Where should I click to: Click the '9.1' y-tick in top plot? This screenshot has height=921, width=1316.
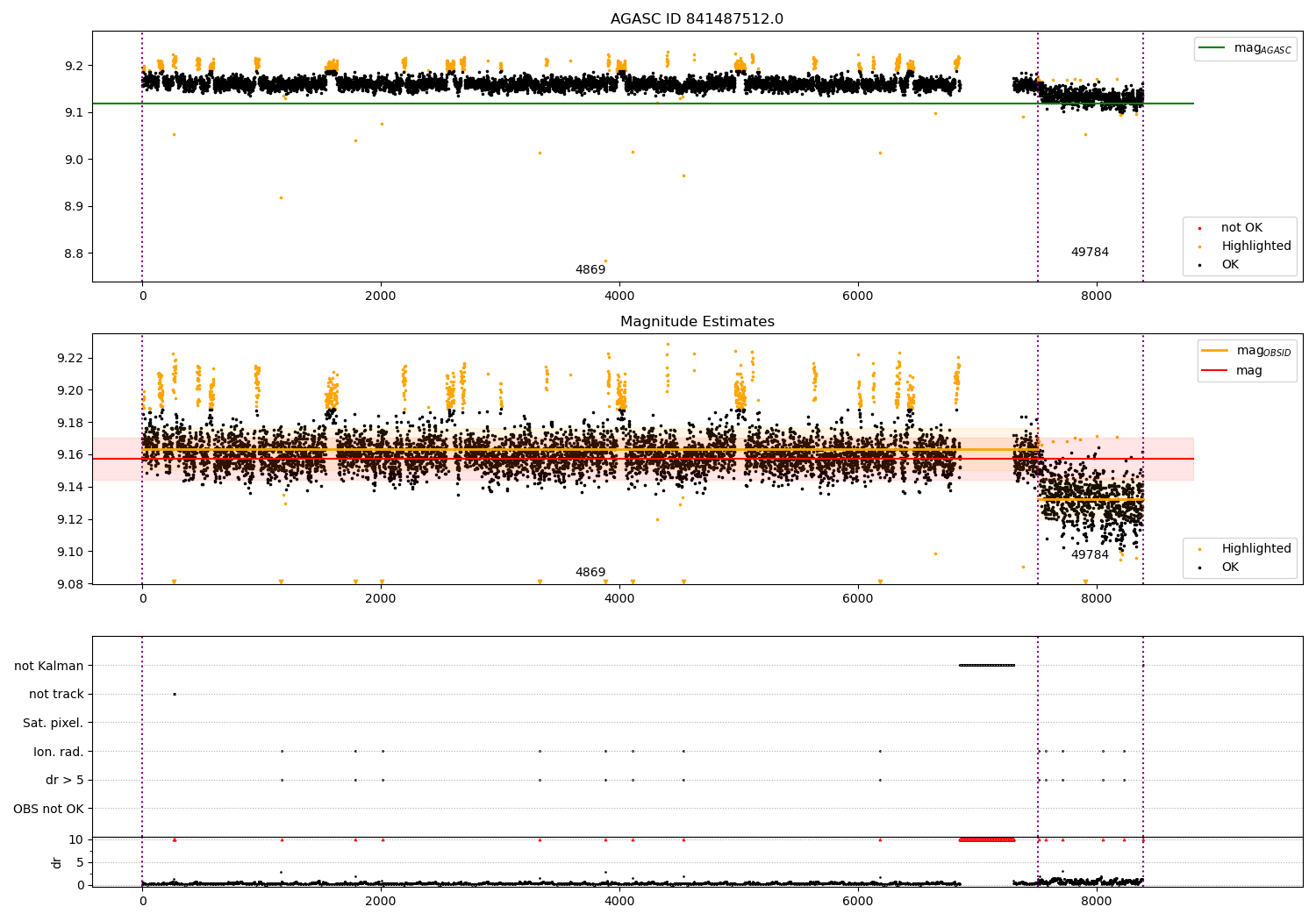tap(74, 113)
